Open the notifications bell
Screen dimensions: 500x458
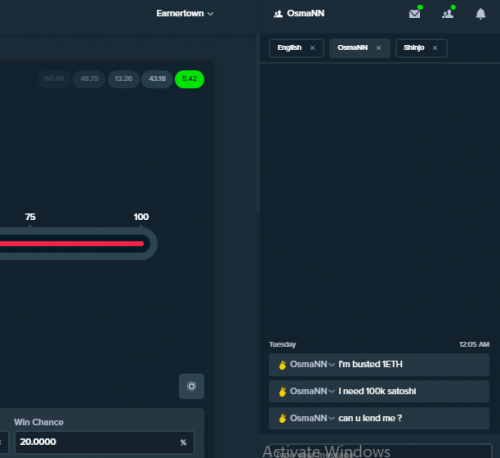[480, 14]
